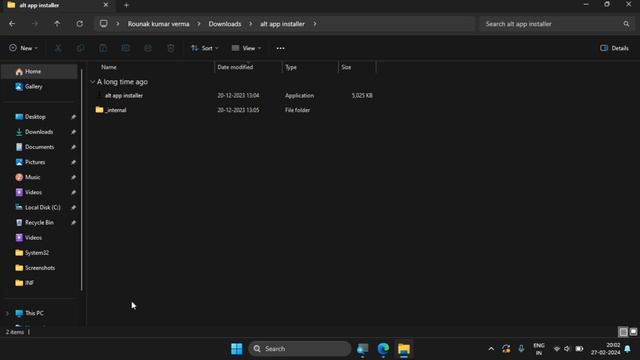This screenshot has width=640, height=360.
Task: Click Downloads breadcrumb in address bar
Action: click(x=224, y=24)
